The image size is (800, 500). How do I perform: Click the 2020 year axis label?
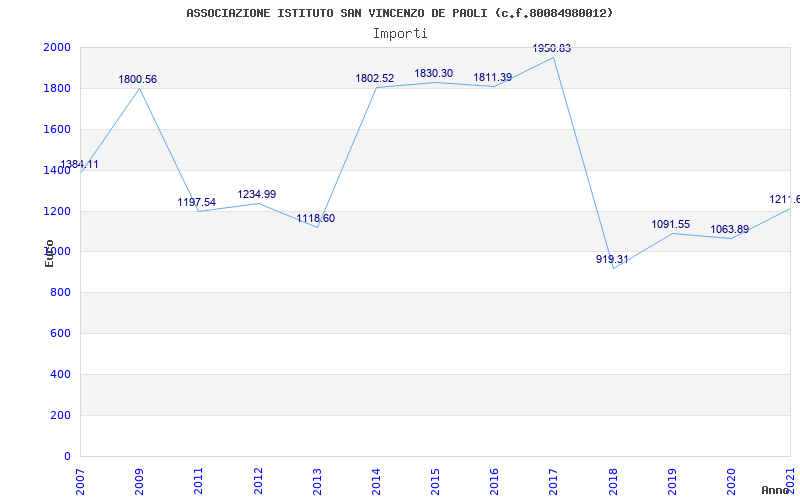(731, 481)
